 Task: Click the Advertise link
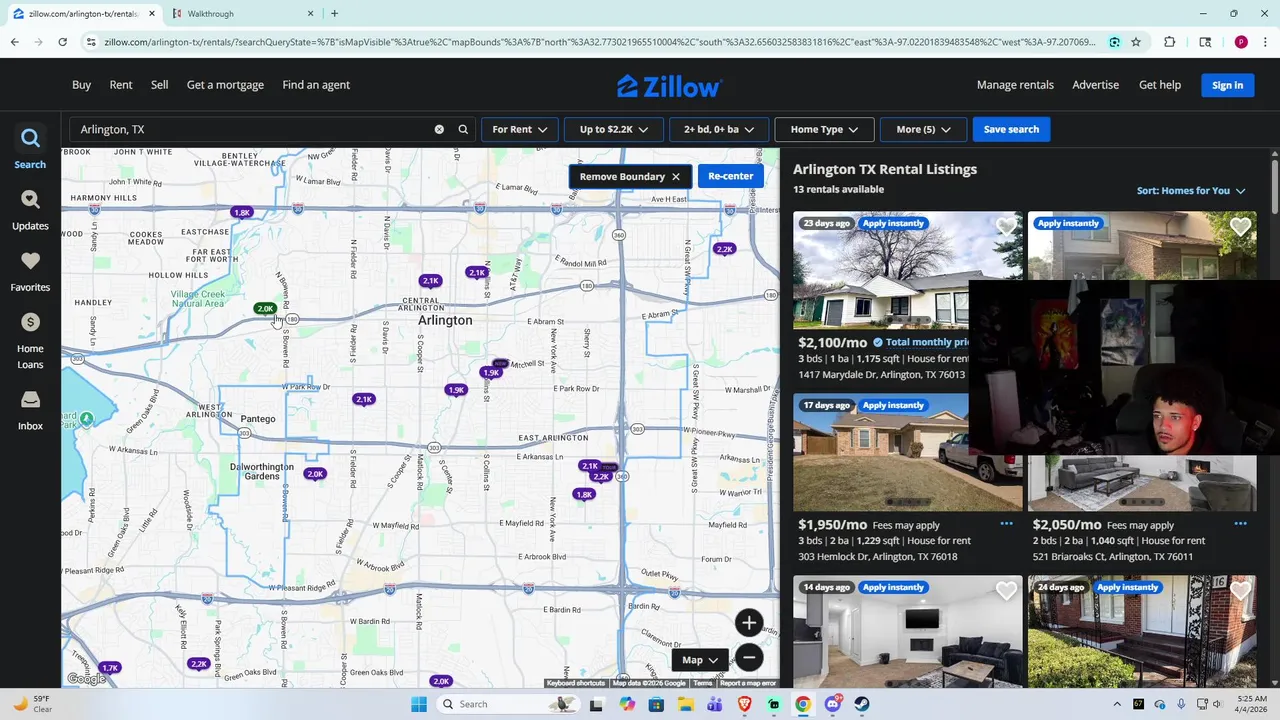1095,85
